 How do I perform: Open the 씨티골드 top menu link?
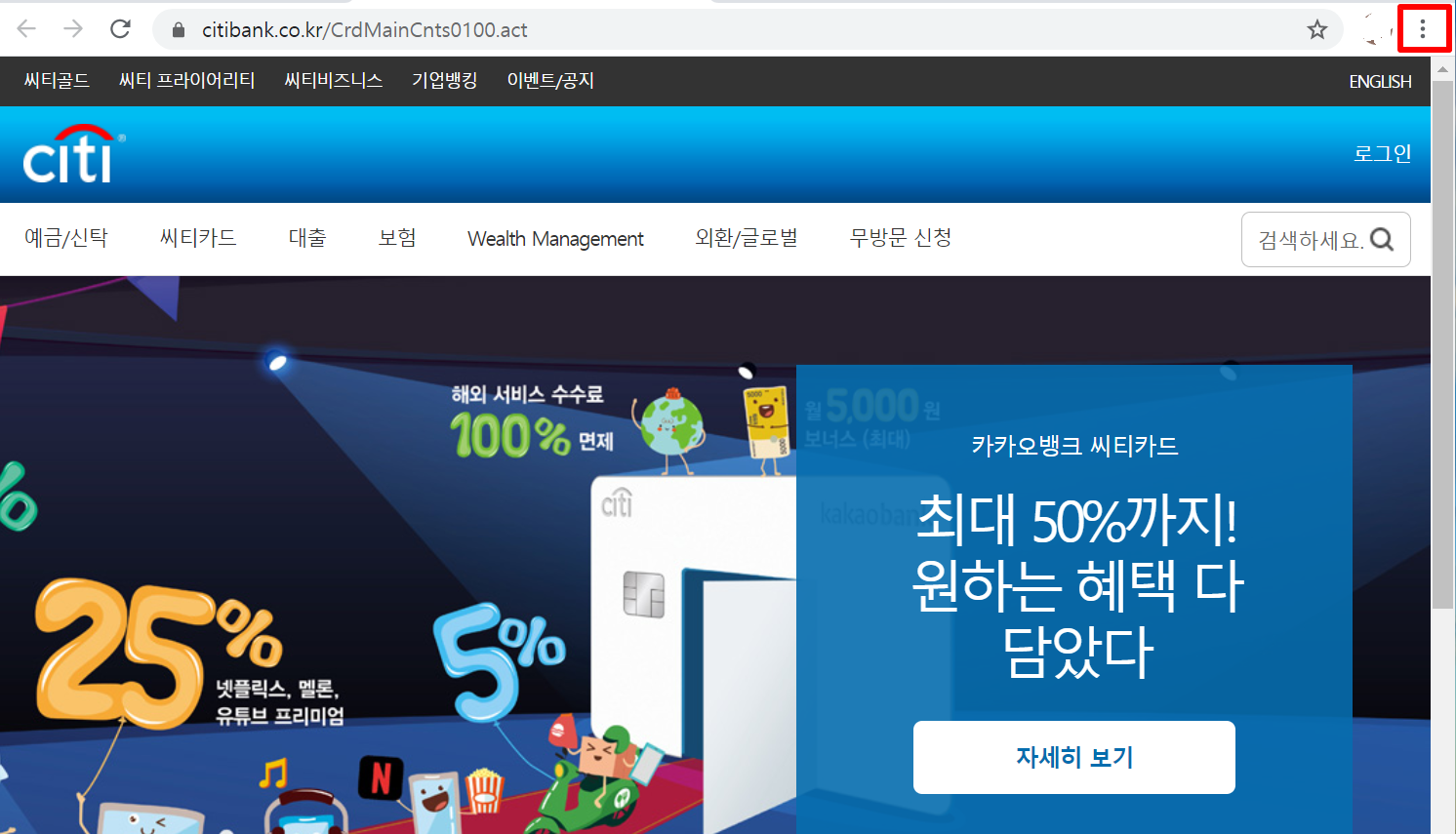pyautogui.click(x=57, y=81)
